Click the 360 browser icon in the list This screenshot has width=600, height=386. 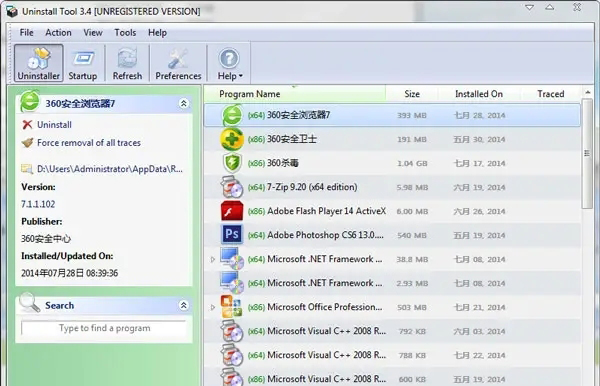pos(232,115)
